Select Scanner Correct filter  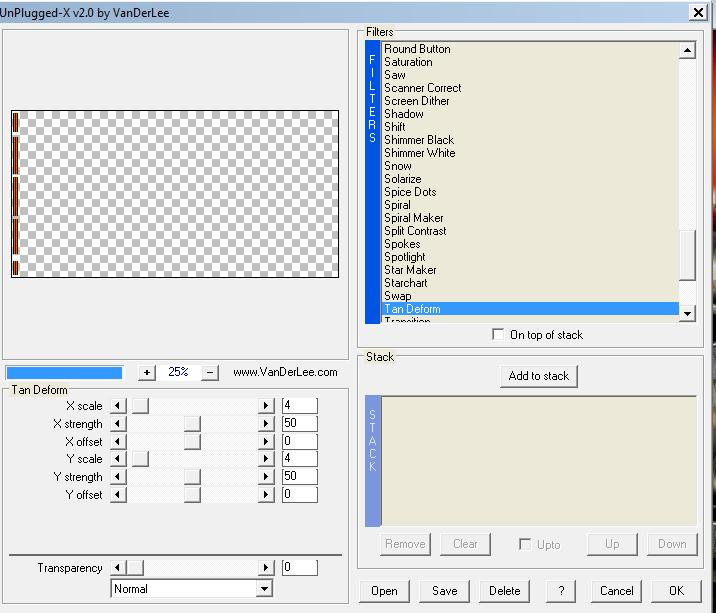point(422,88)
